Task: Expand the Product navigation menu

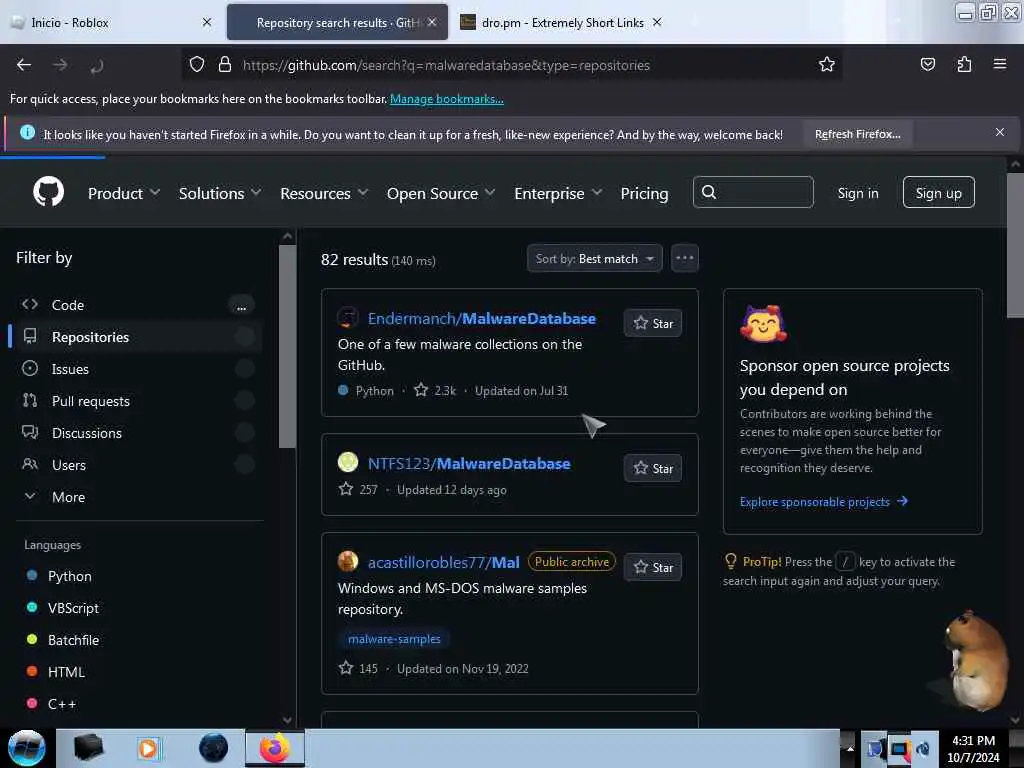Action: pos(124,193)
